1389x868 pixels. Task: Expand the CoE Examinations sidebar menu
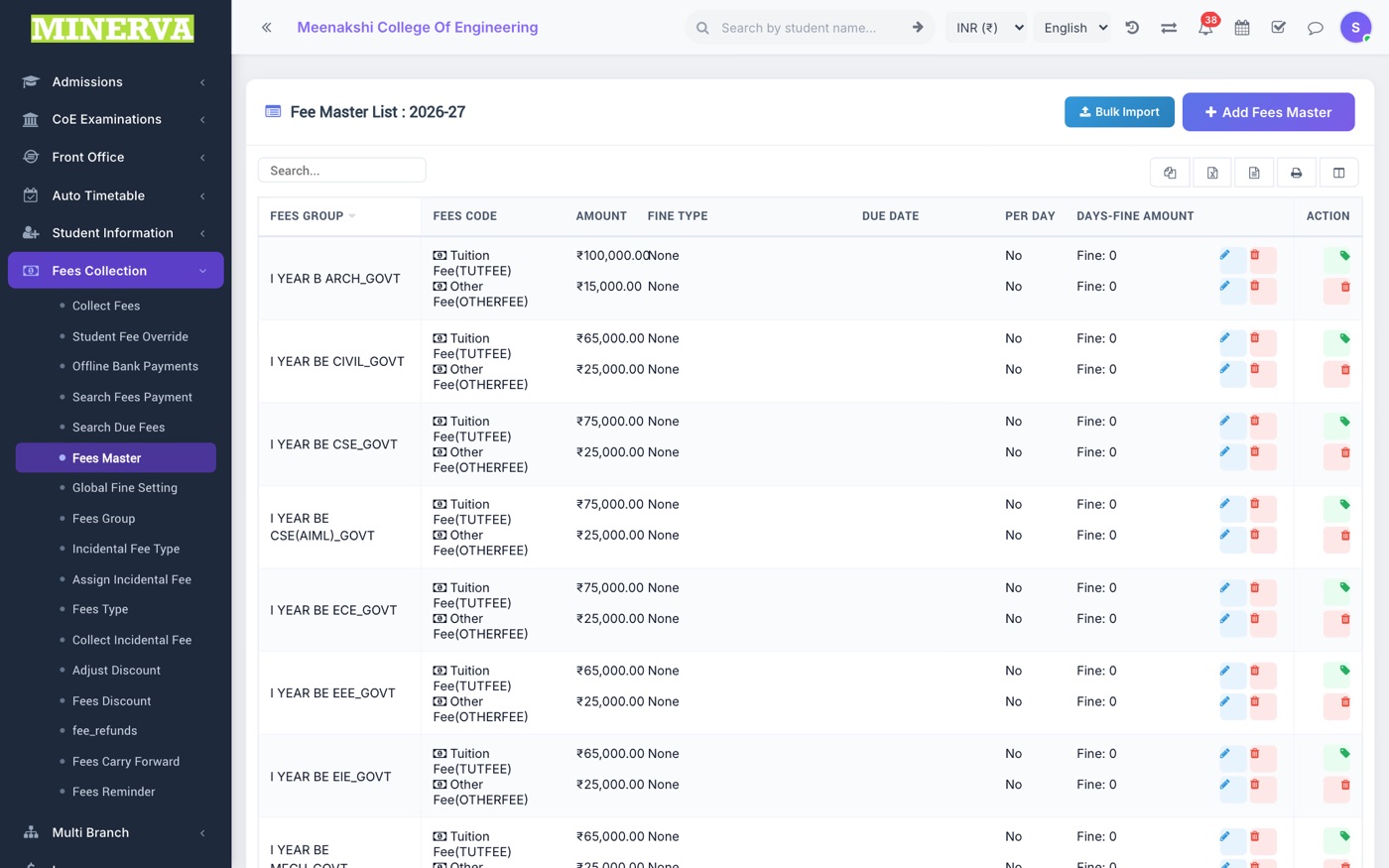tap(115, 119)
